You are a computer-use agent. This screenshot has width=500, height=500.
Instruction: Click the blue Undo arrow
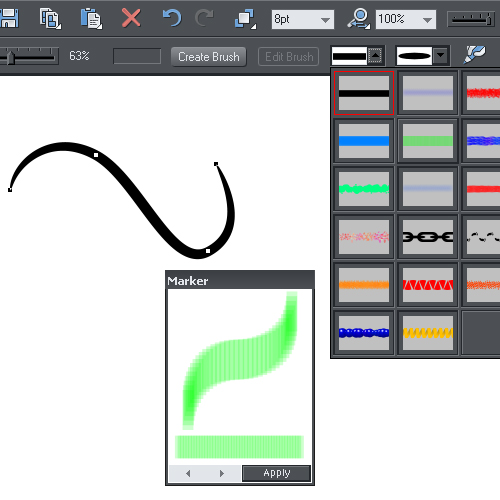pos(172,18)
